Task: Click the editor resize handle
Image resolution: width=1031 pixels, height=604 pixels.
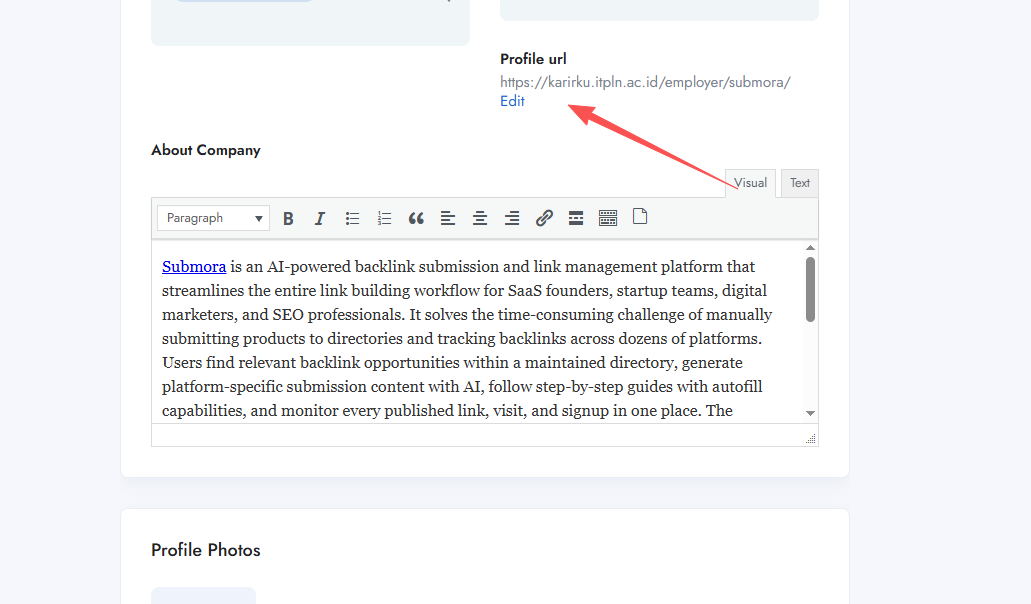Action: point(811,439)
